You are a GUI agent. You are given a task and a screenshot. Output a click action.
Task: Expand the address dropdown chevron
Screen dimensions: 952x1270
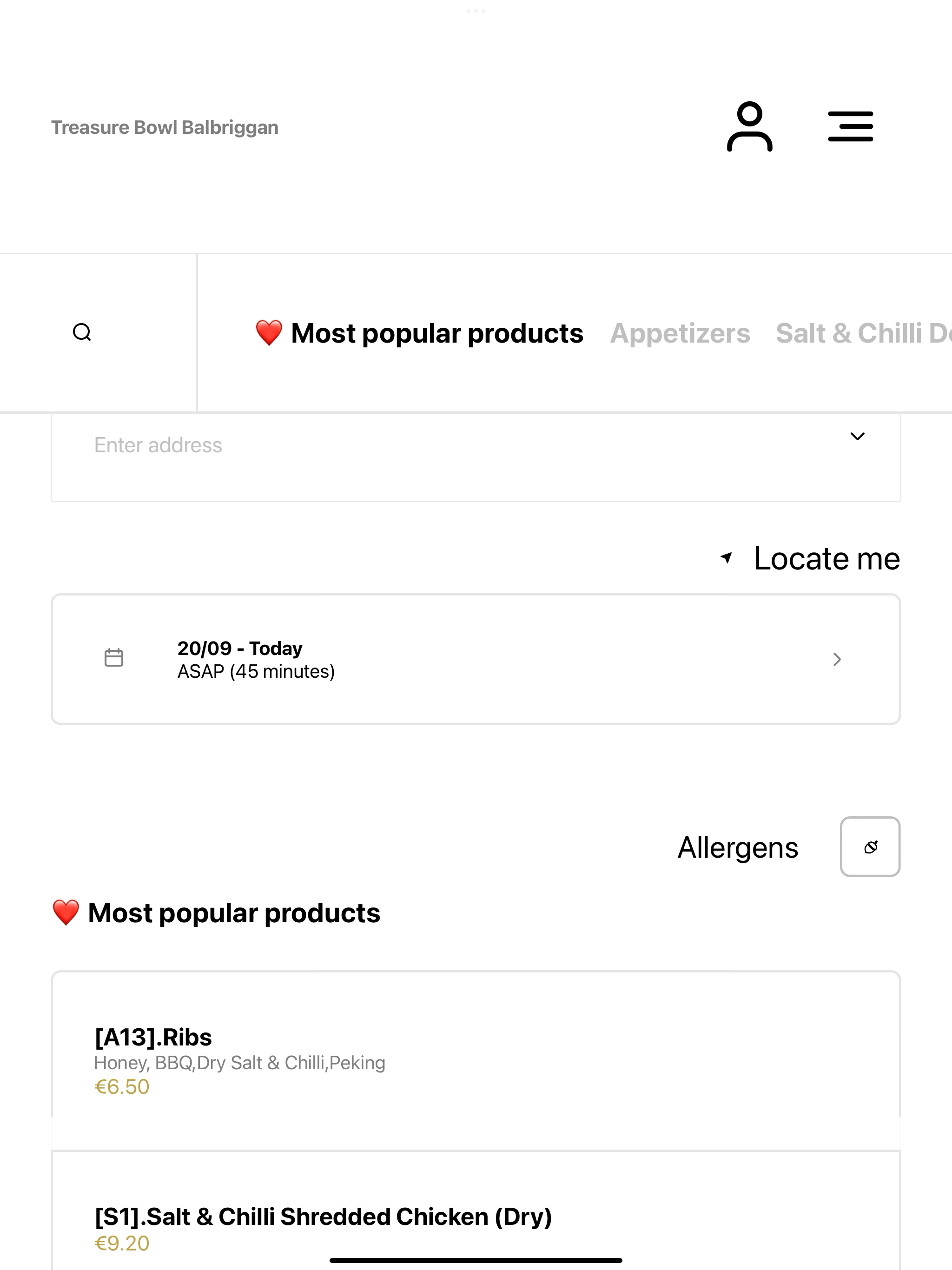(x=857, y=437)
